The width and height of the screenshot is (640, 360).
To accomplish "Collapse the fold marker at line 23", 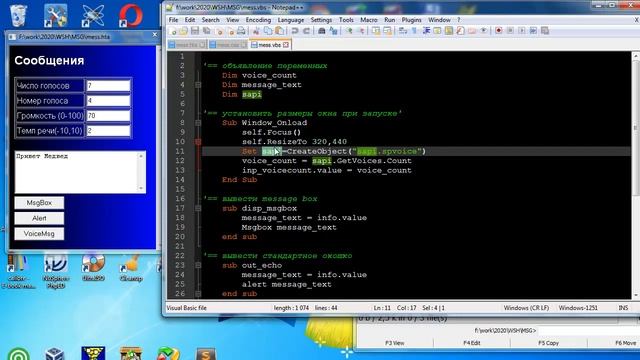I will [198, 265].
